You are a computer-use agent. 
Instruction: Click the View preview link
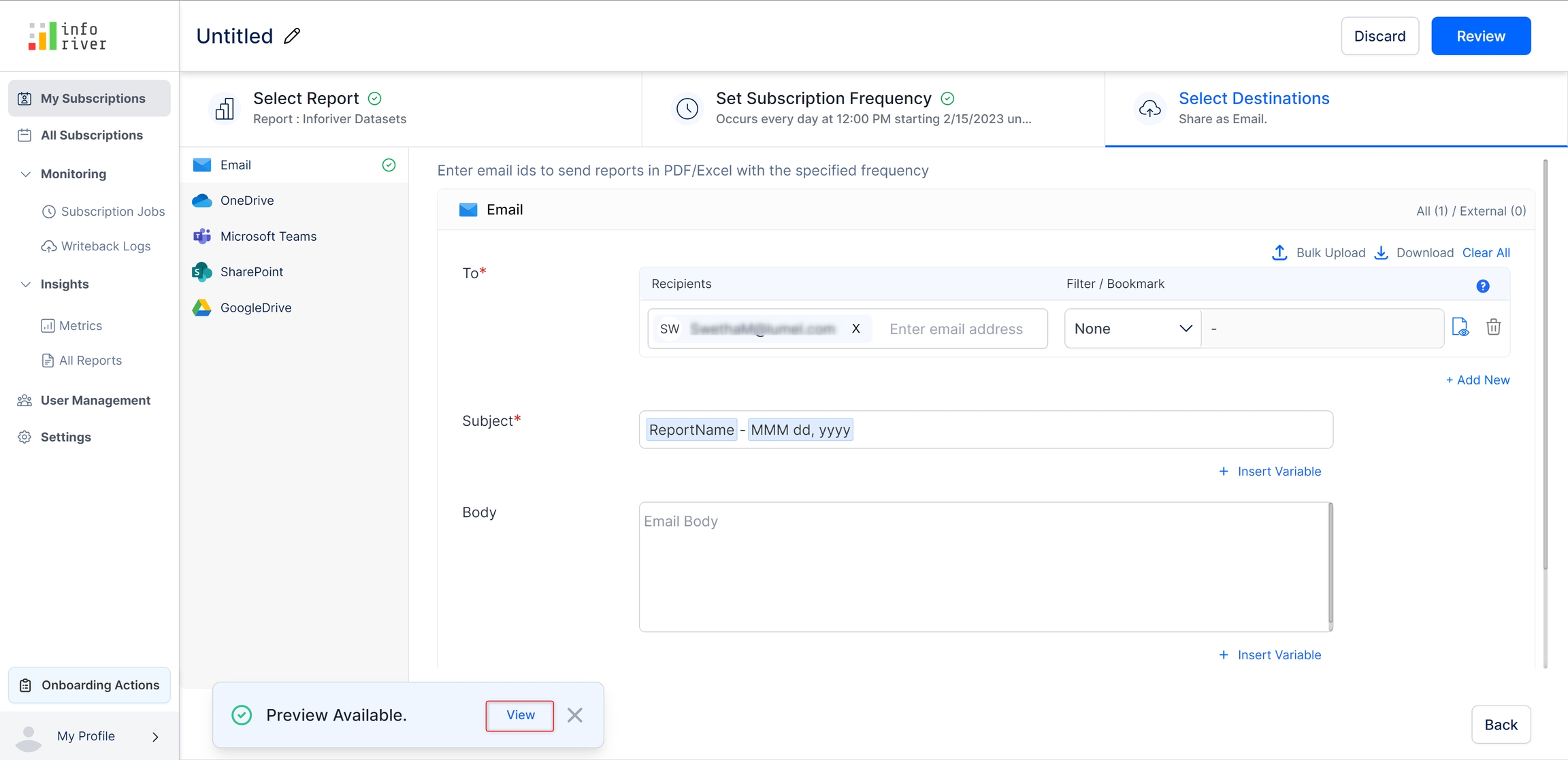(520, 715)
